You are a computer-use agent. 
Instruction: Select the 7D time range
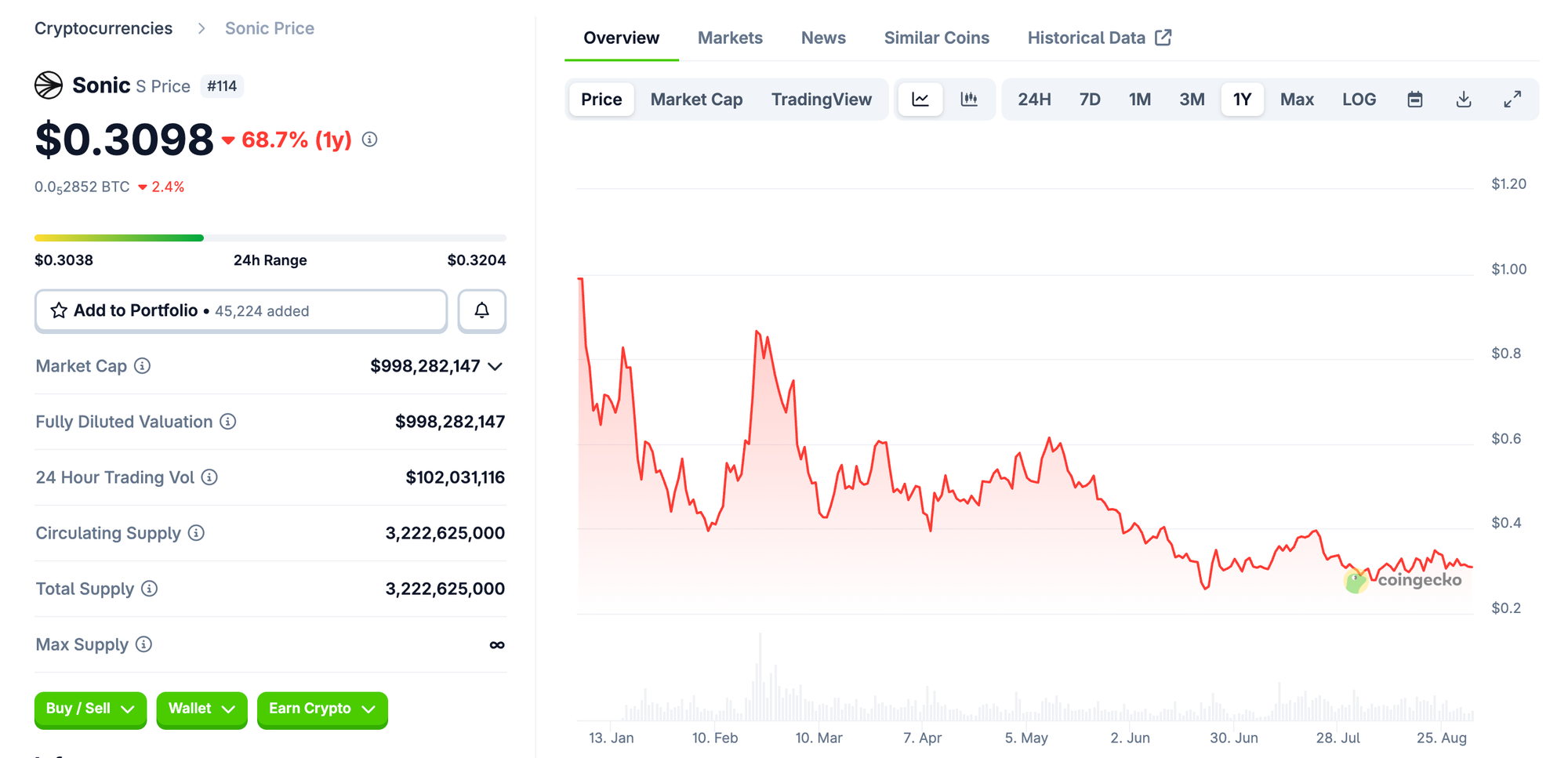[1090, 100]
